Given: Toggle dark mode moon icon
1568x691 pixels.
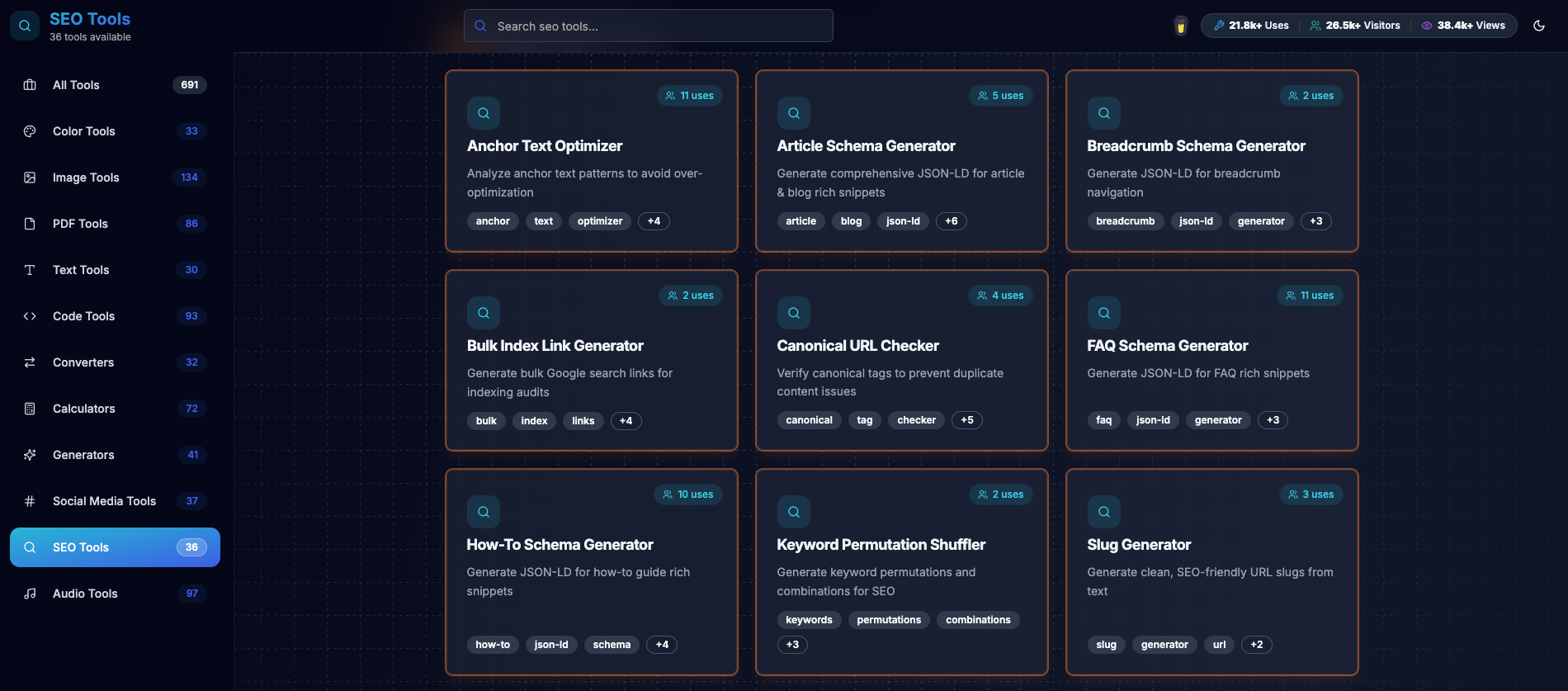Looking at the screenshot, I should [x=1539, y=26].
